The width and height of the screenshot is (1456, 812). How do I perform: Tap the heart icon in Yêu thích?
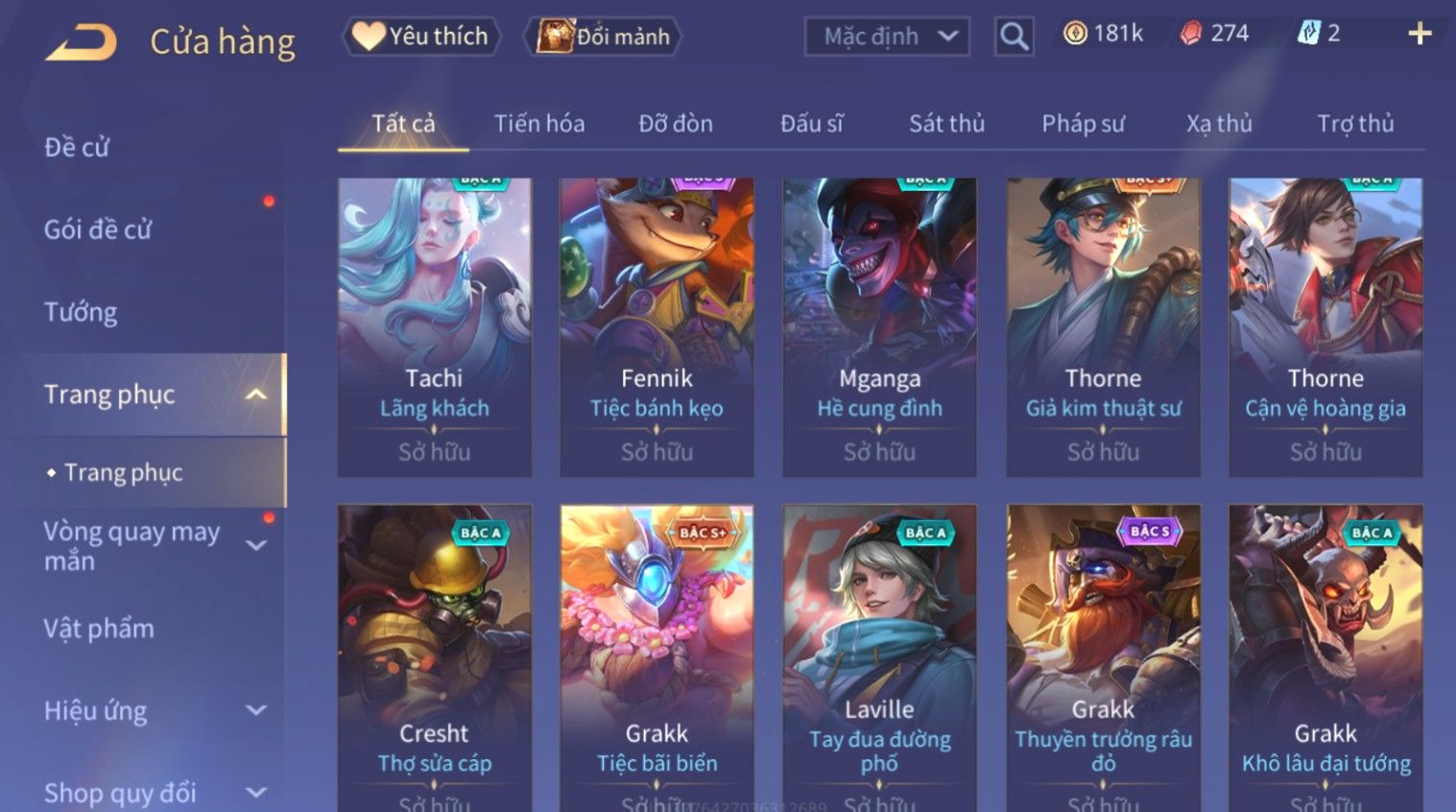368,36
